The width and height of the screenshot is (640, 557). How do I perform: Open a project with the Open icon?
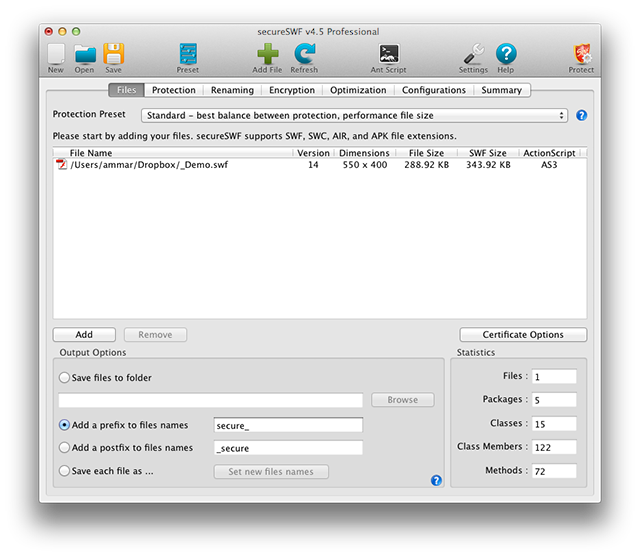[x=85, y=55]
